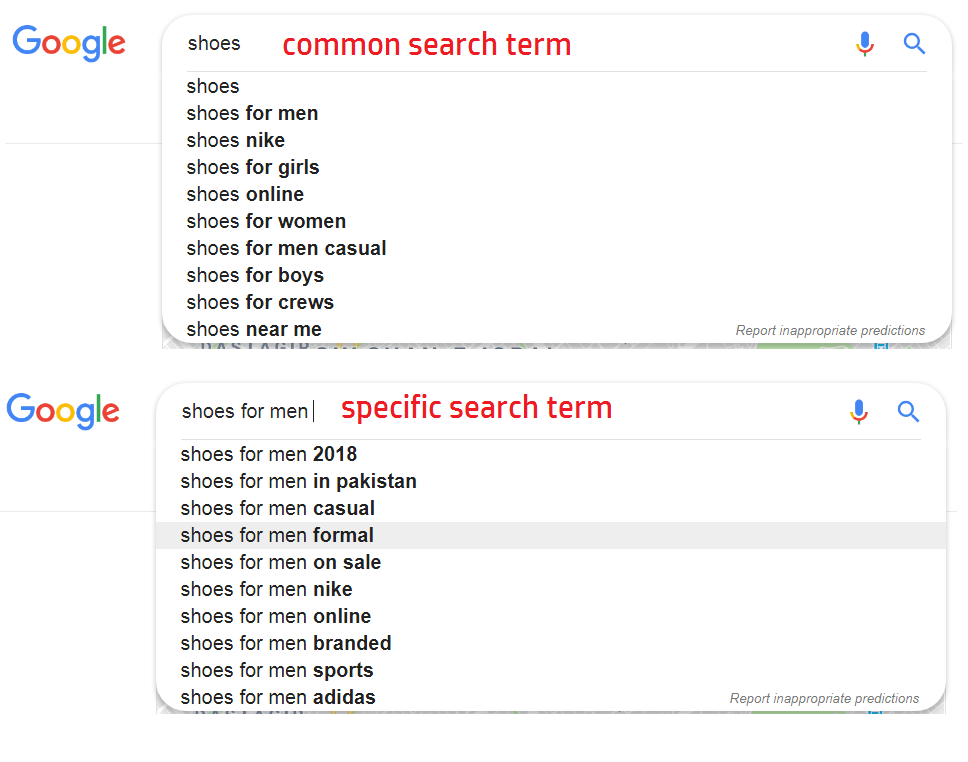The image size is (968, 762).
Task: Pick the 'shoes online' suggestion
Action: point(245,195)
